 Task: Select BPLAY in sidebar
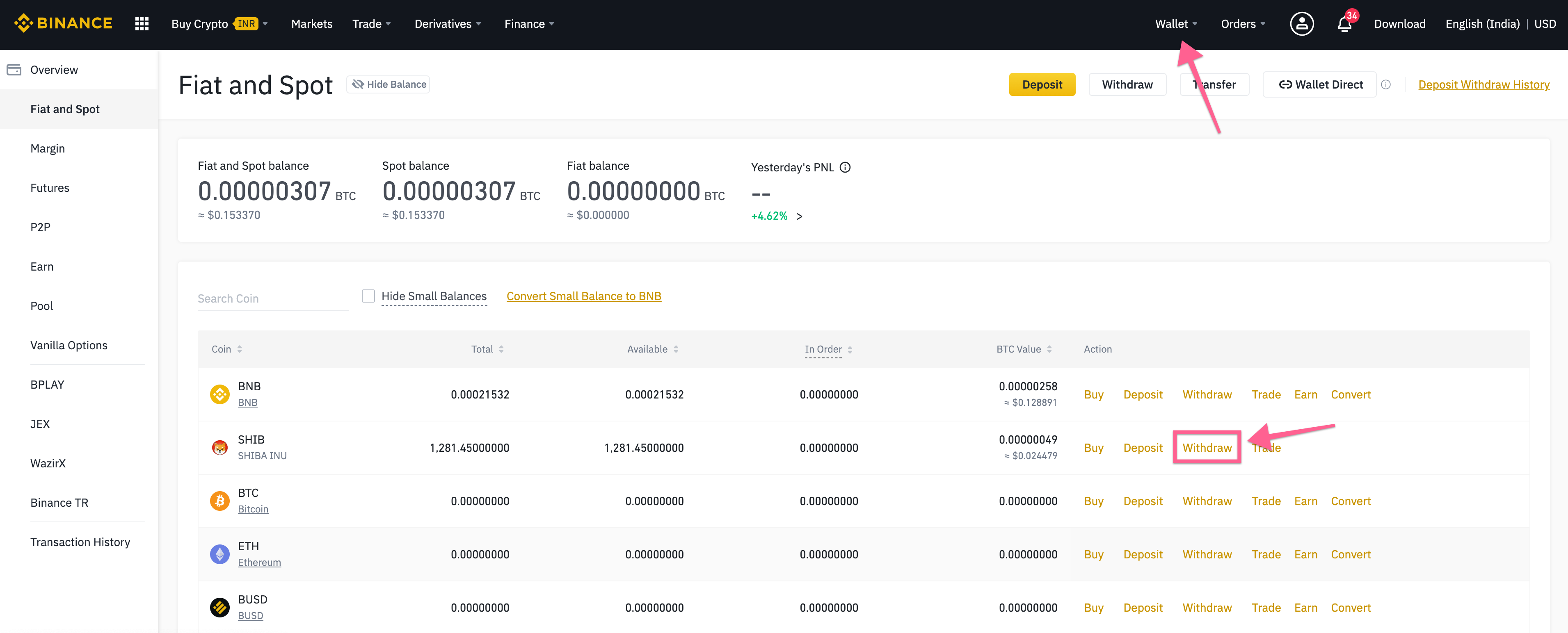48,384
